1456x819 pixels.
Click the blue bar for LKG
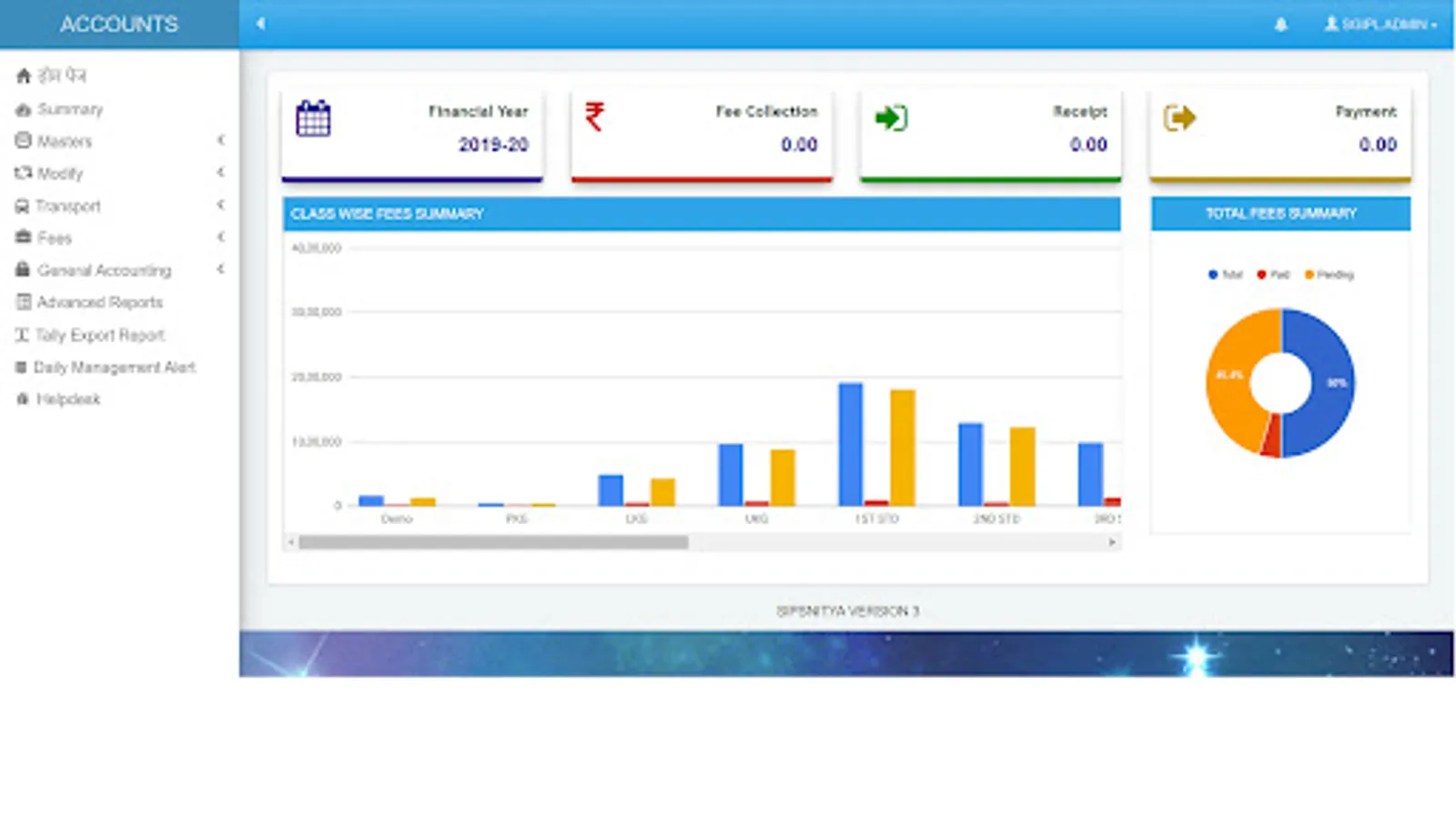point(611,490)
